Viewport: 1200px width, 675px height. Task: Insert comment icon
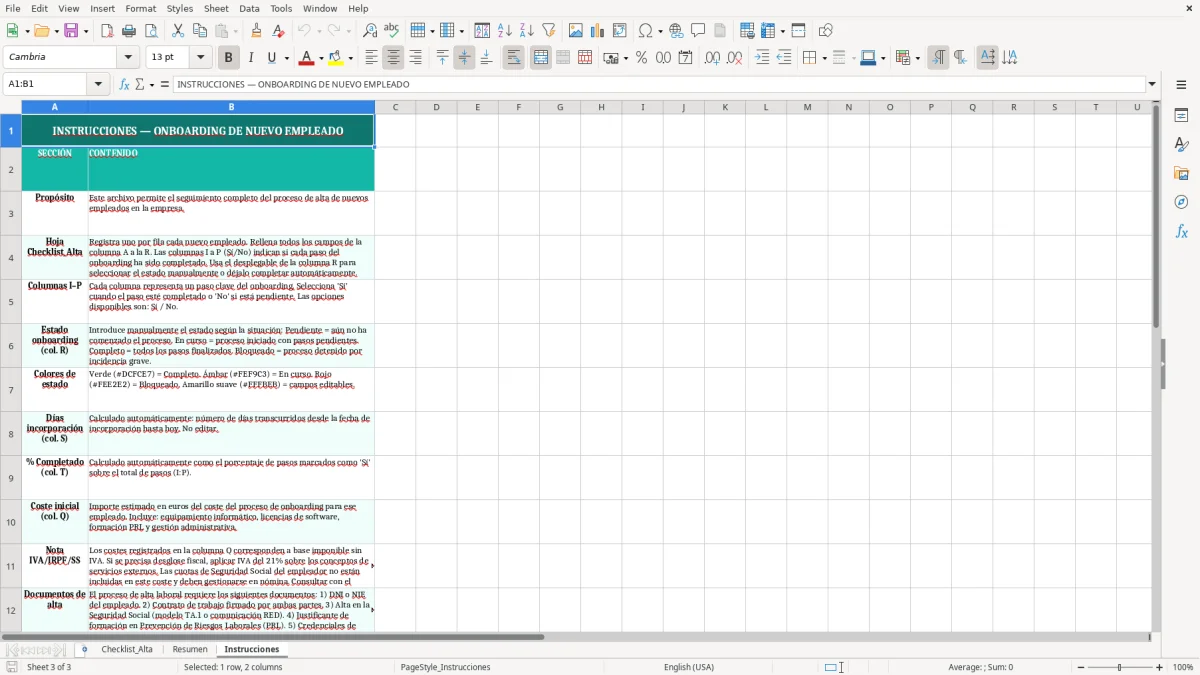pos(698,31)
